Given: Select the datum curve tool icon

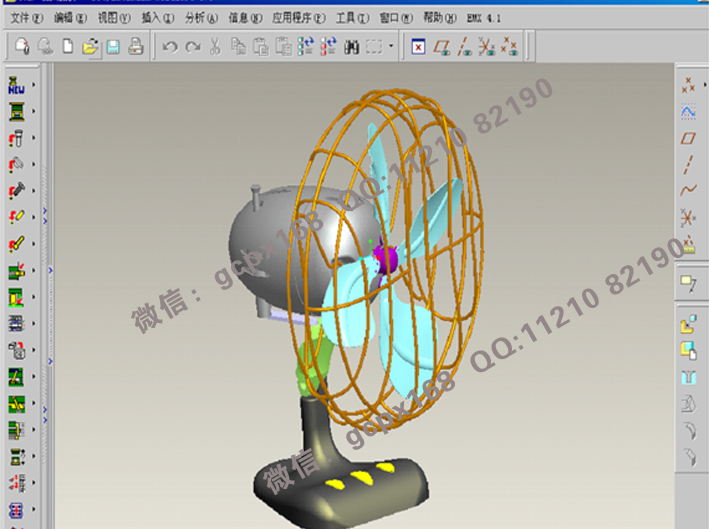Looking at the screenshot, I should point(688,189).
